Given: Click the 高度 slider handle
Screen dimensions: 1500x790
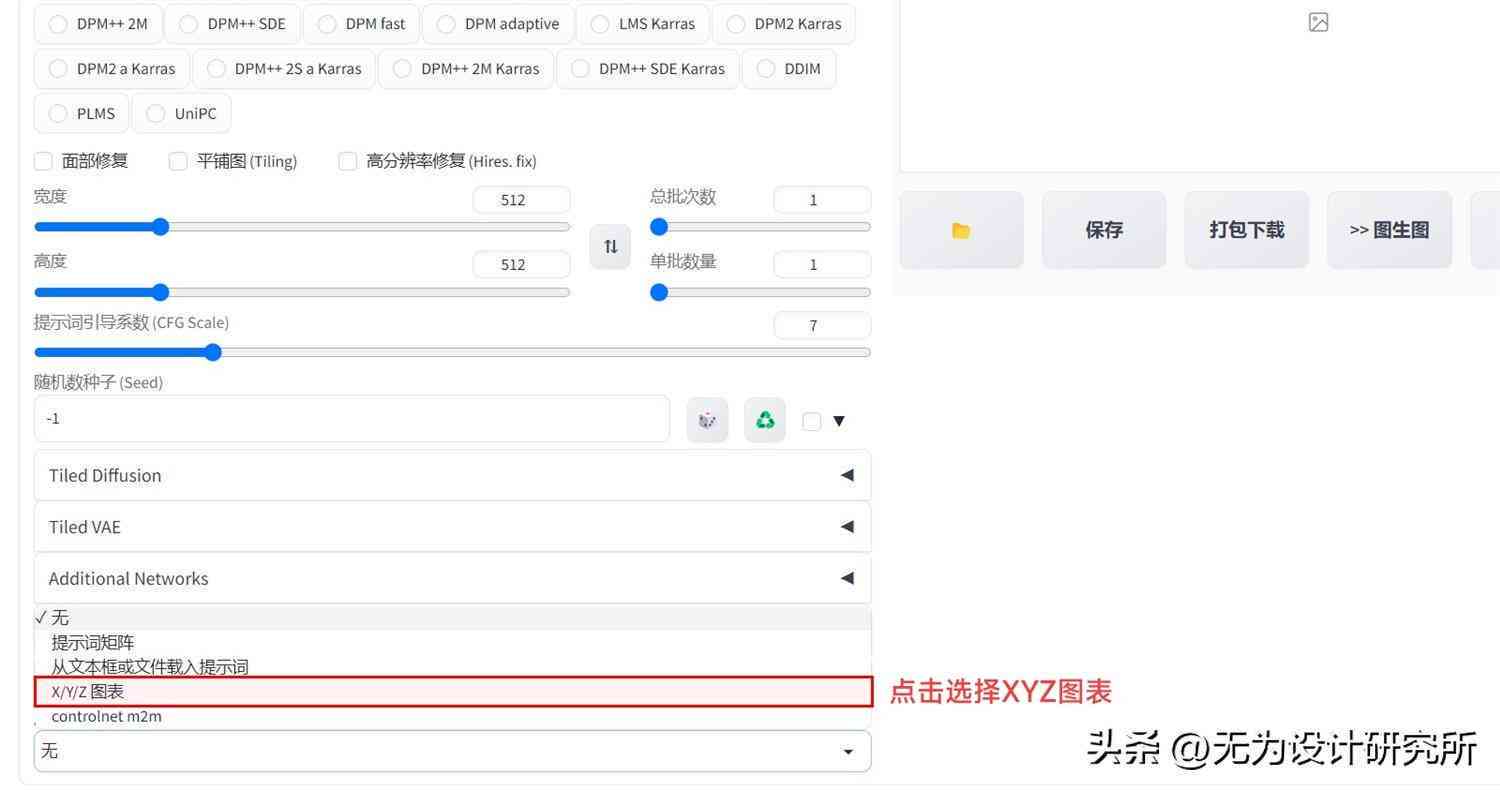Looking at the screenshot, I should 160,292.
